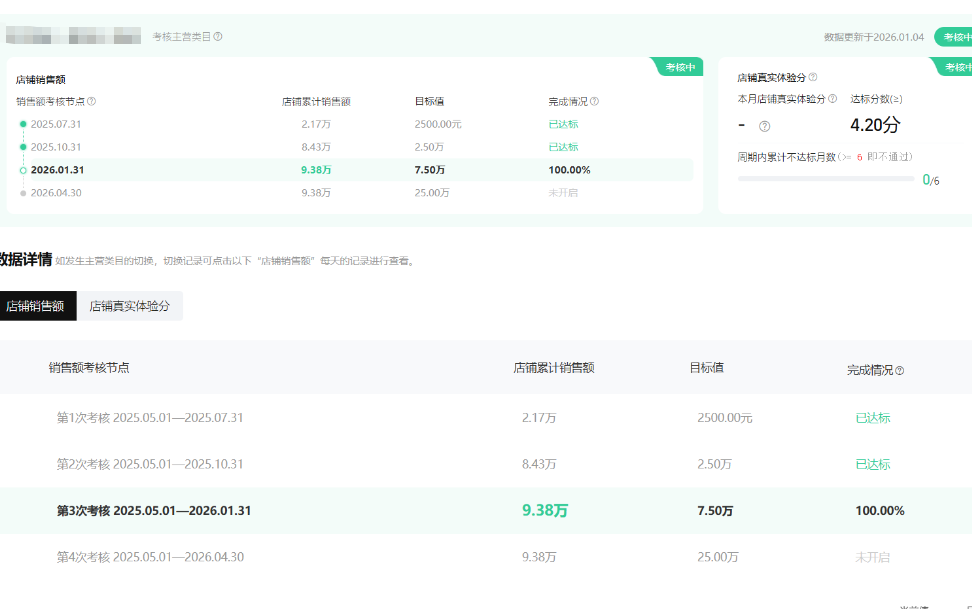Image resolution: width=972 pixels, height=609 pixels.
Task: Click the green 2025.07.31 timeline node dot
Action: click(23, 124)
